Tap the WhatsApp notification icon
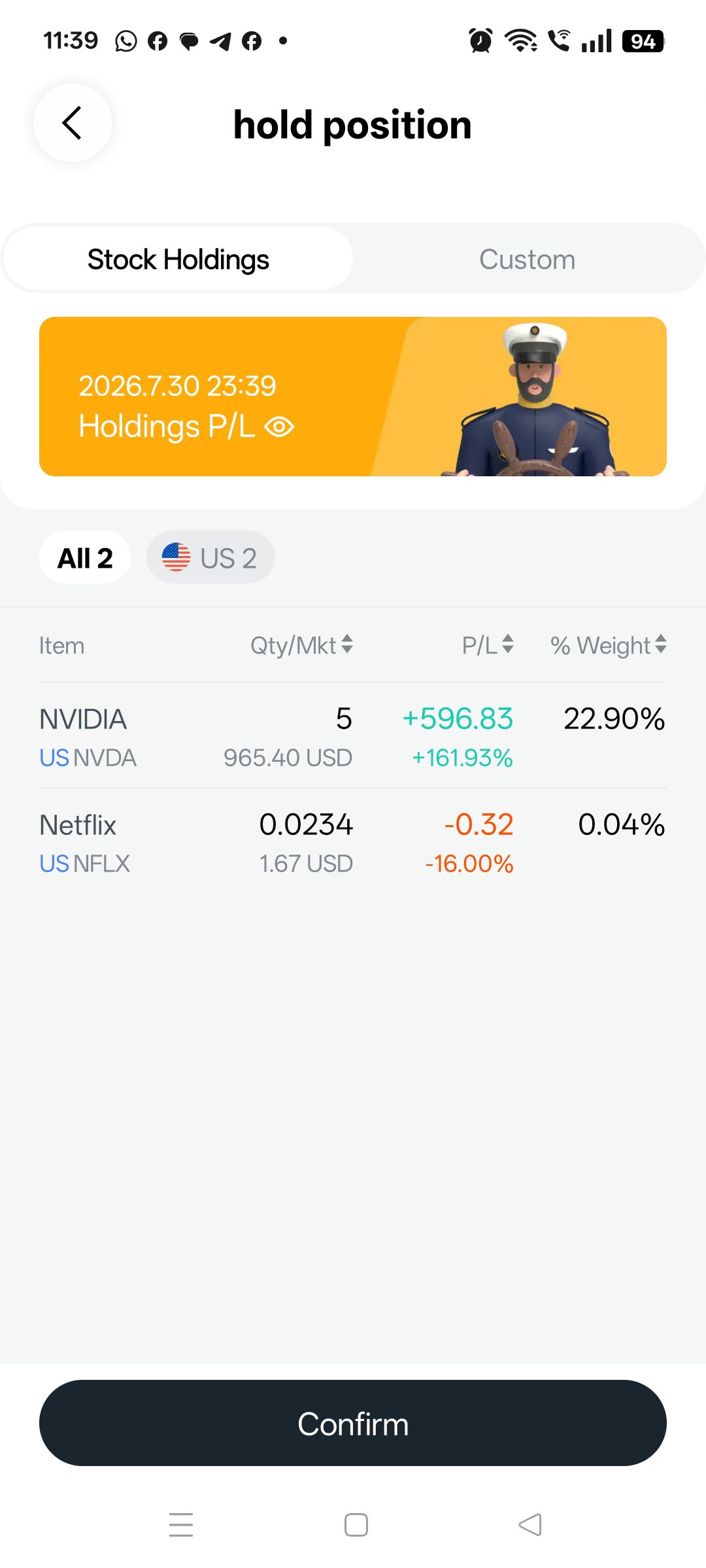 [126, 41]
